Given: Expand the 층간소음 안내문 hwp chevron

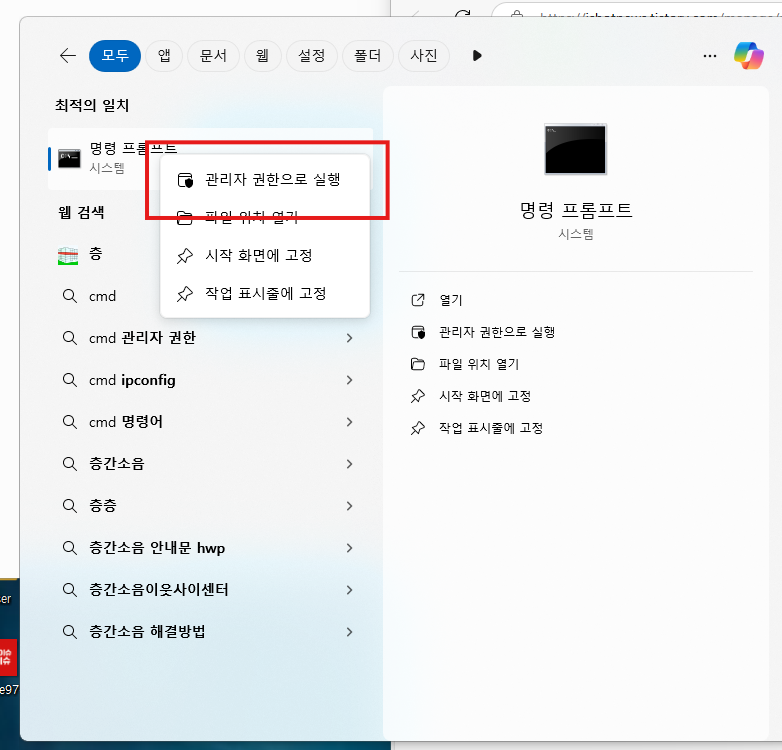Looking at the screenshot, I should click(349, 548).
